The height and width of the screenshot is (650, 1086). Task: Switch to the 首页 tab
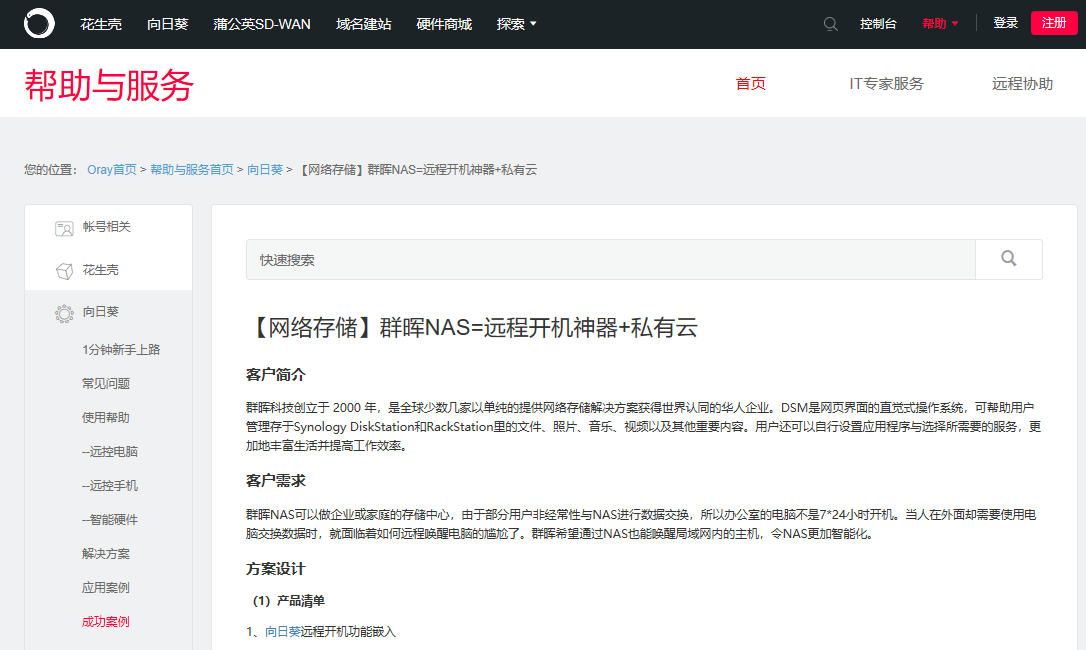(x=751, y=84)
